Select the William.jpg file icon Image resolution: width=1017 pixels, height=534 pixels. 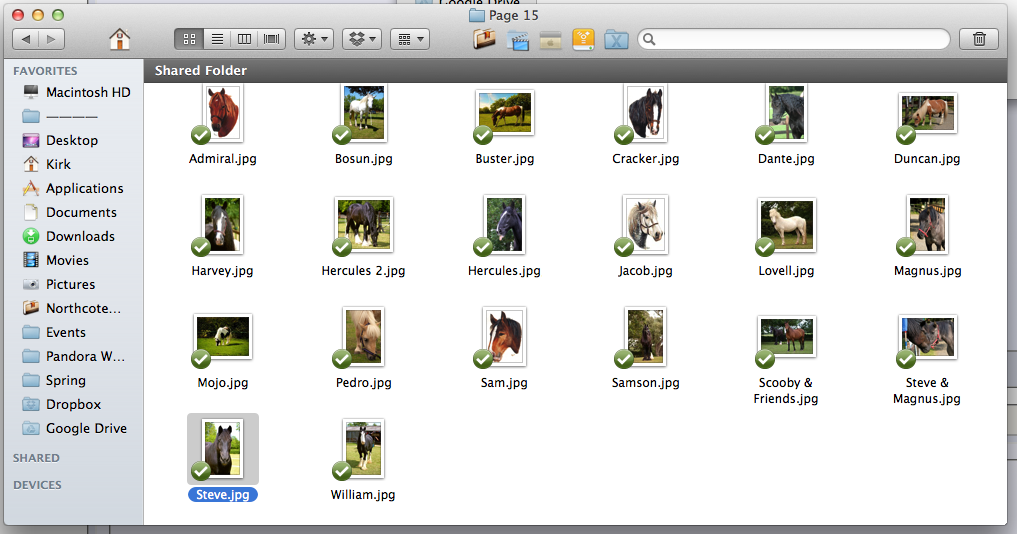(x=364, y=448)
